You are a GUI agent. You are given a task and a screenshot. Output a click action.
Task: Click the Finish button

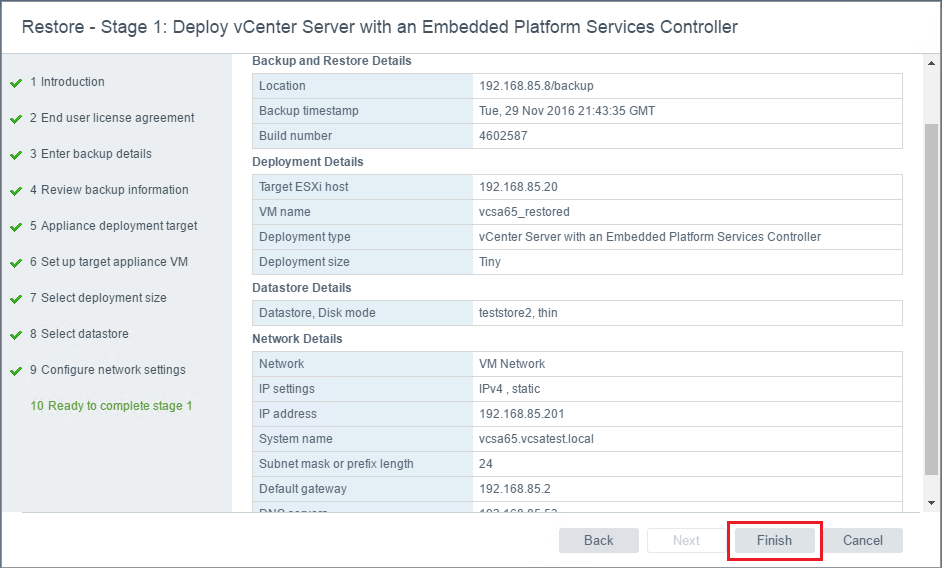(x=774, y=540)
